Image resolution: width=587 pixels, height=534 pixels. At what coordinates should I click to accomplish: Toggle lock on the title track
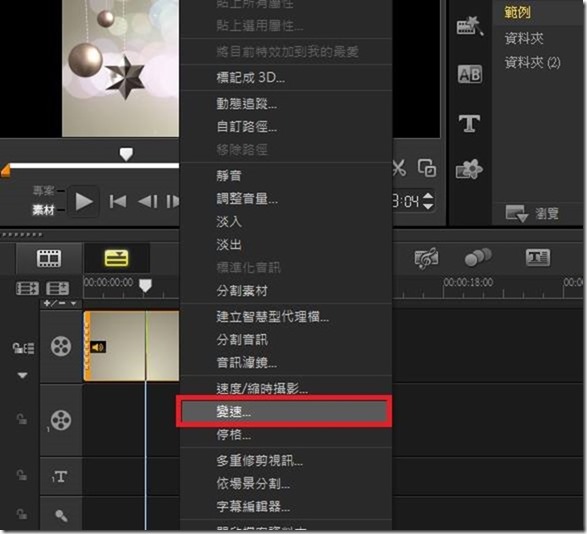click(x=22, y=475)
